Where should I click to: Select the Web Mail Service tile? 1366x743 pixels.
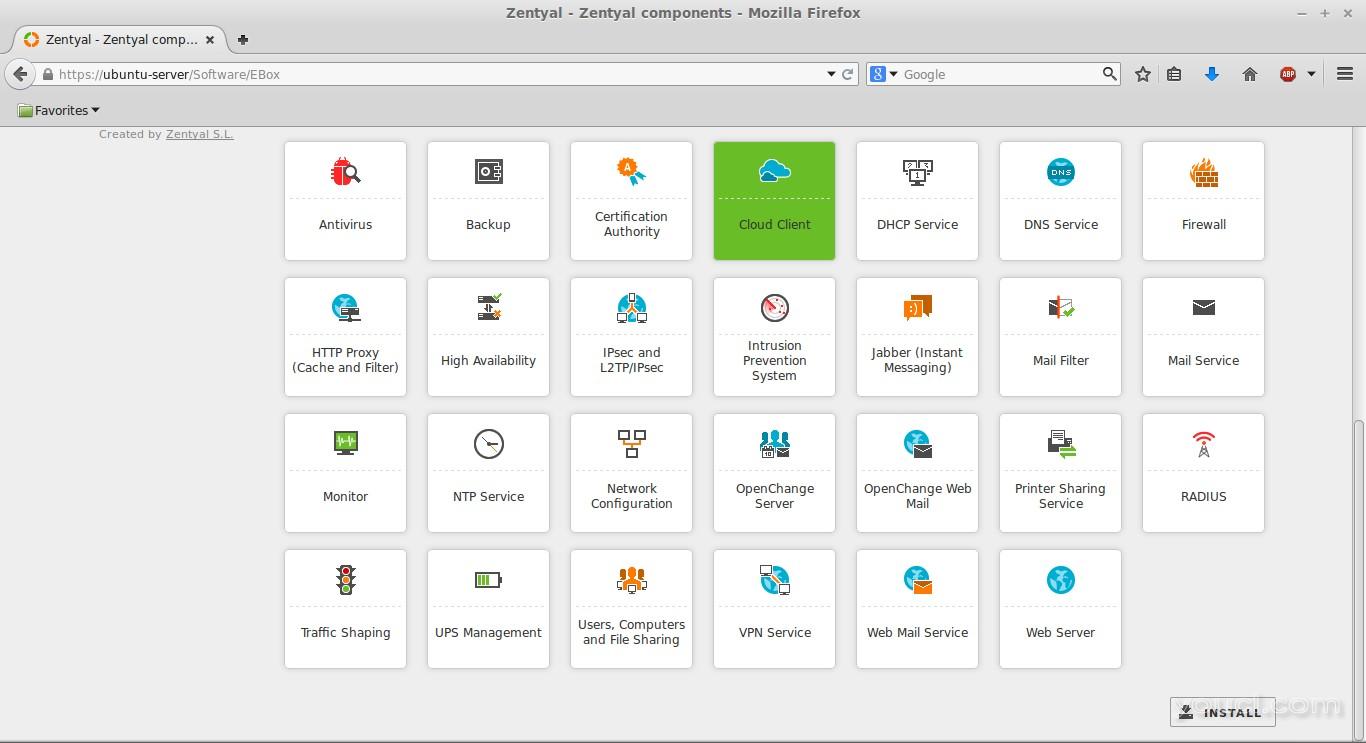[x=917, y=609]
